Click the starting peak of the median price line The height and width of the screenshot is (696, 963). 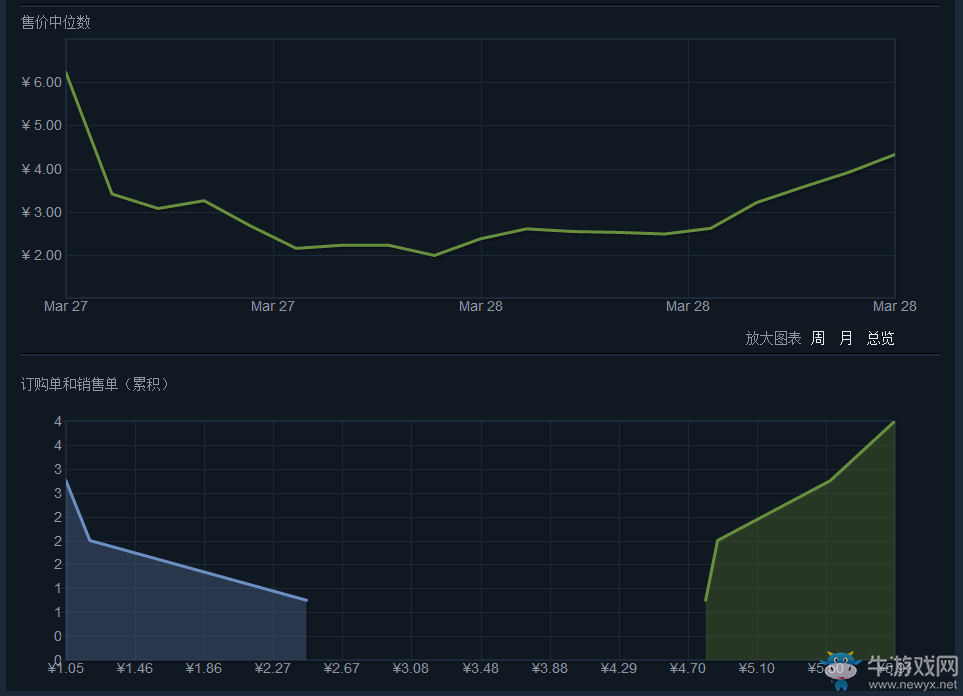(67, 74)
